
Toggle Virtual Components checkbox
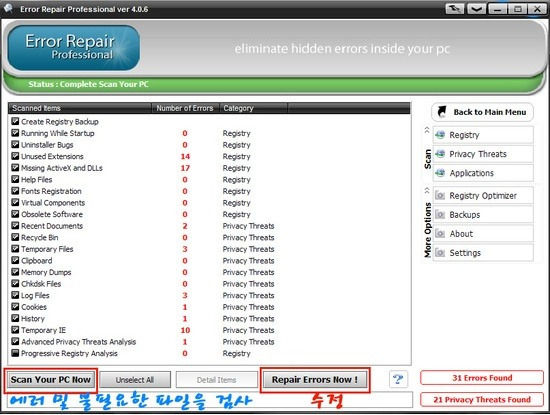[15, 202]
